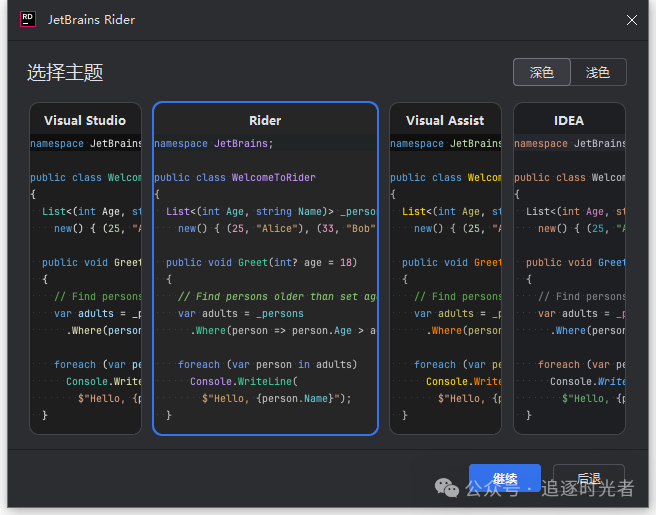Click the JetBrains Rider window title text
Image resolution: width=656 pixels, height=515 pixels.
click(91, 20)
